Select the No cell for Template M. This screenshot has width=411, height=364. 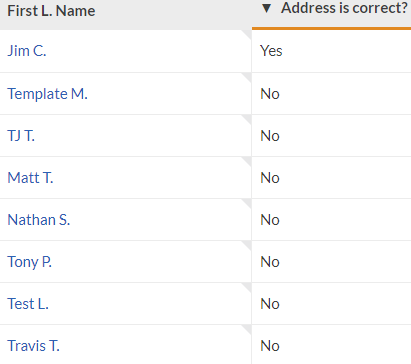(x=331, y=94)
